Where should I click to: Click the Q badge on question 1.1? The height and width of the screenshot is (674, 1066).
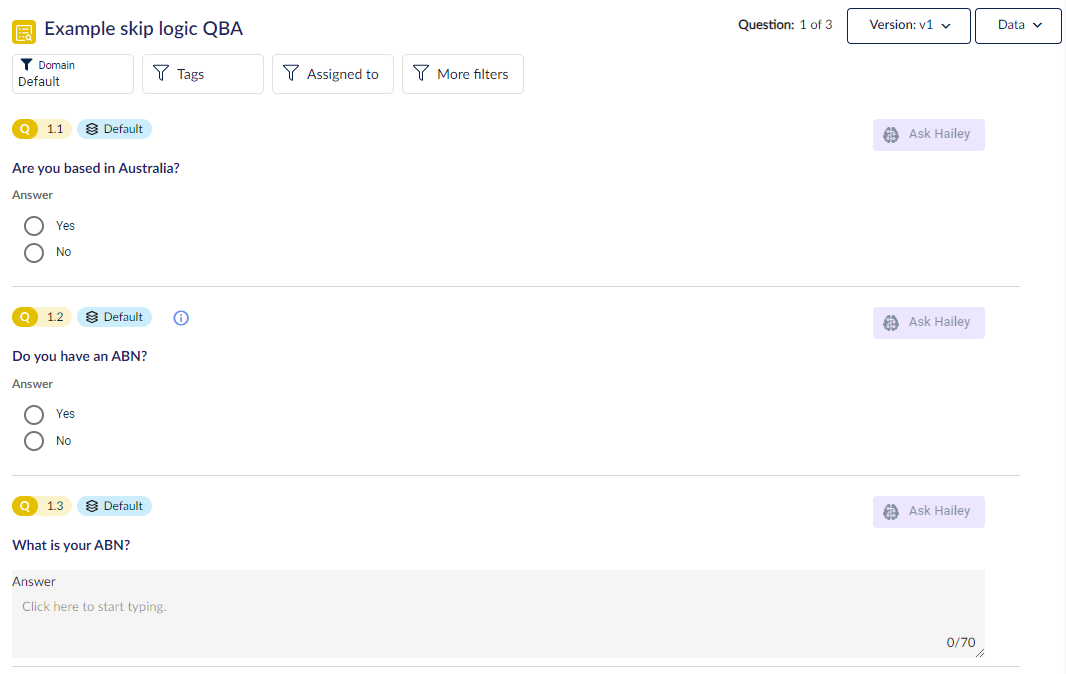point(25,129)
